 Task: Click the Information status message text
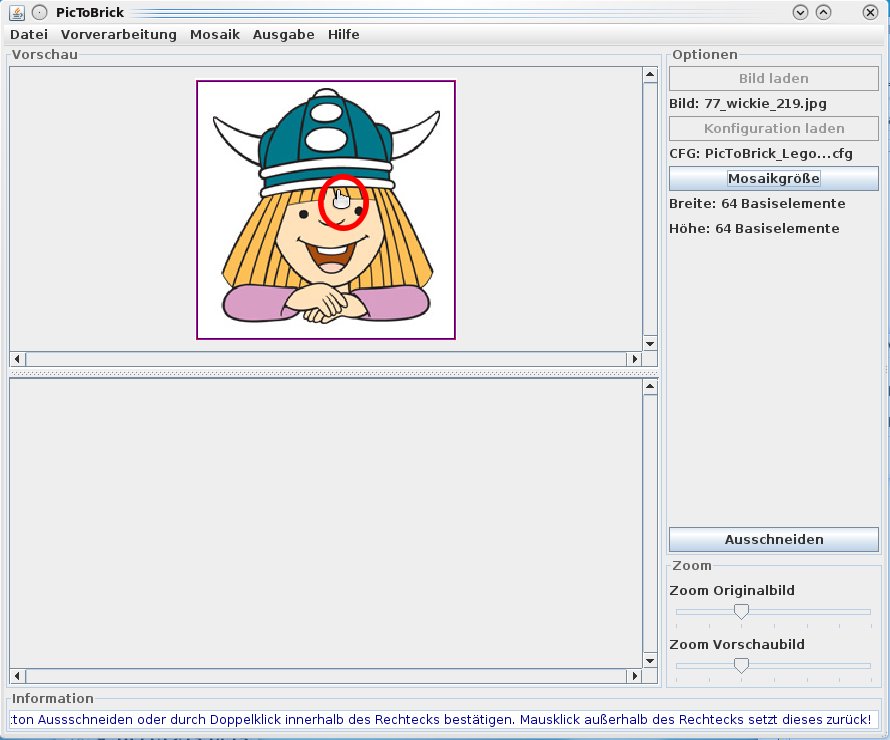tap(442, 720)
